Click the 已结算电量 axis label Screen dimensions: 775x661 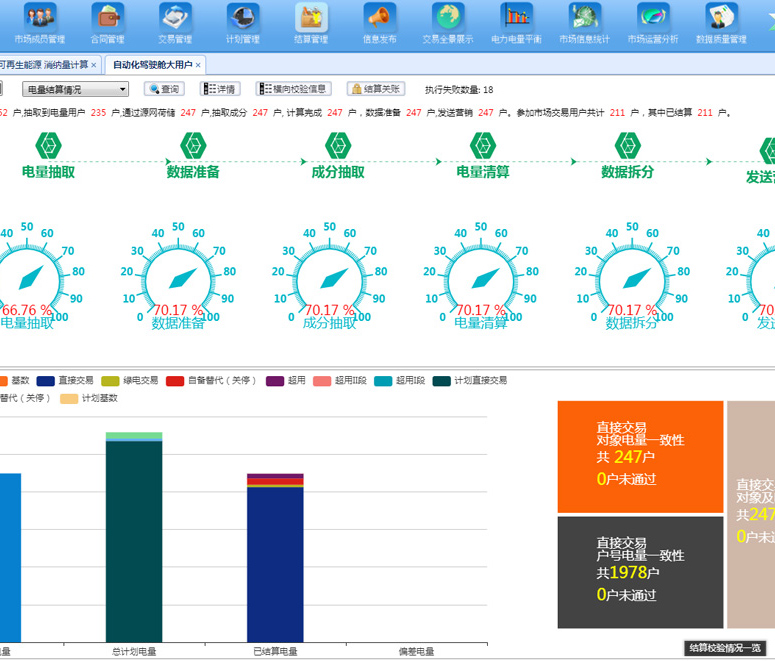[x=275, y=652]
